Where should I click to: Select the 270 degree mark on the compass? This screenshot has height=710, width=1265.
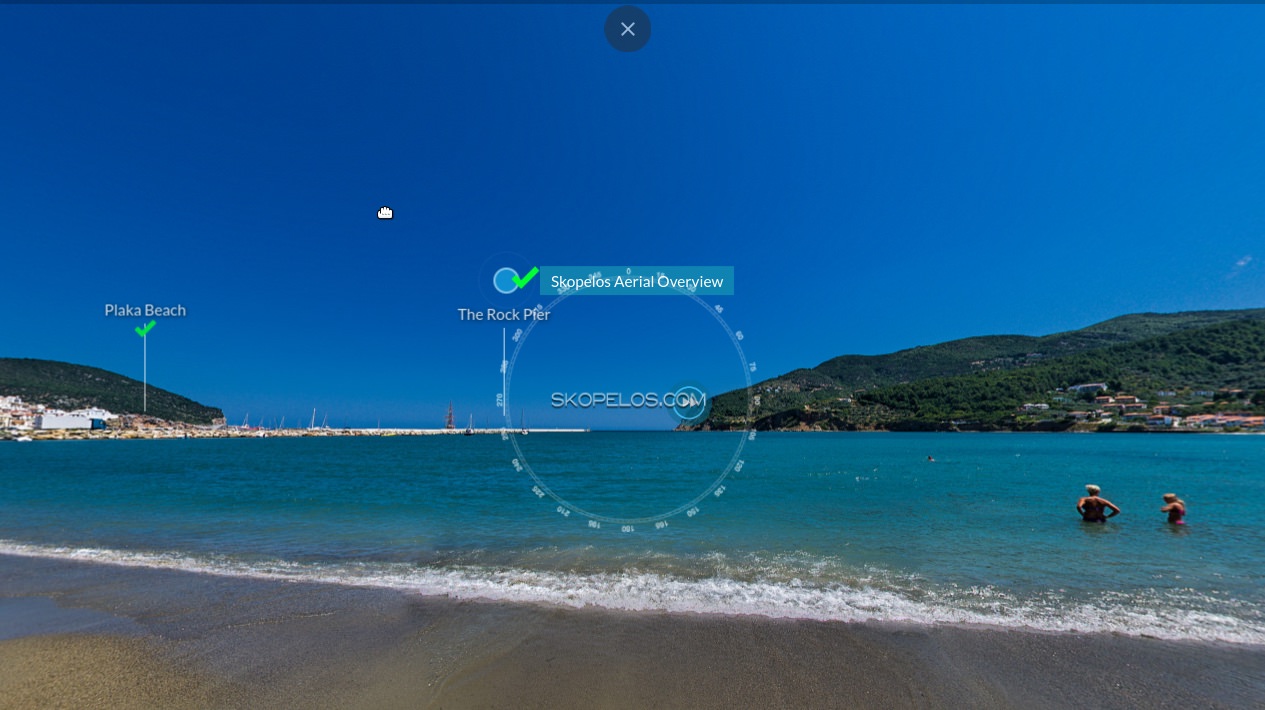500,400
